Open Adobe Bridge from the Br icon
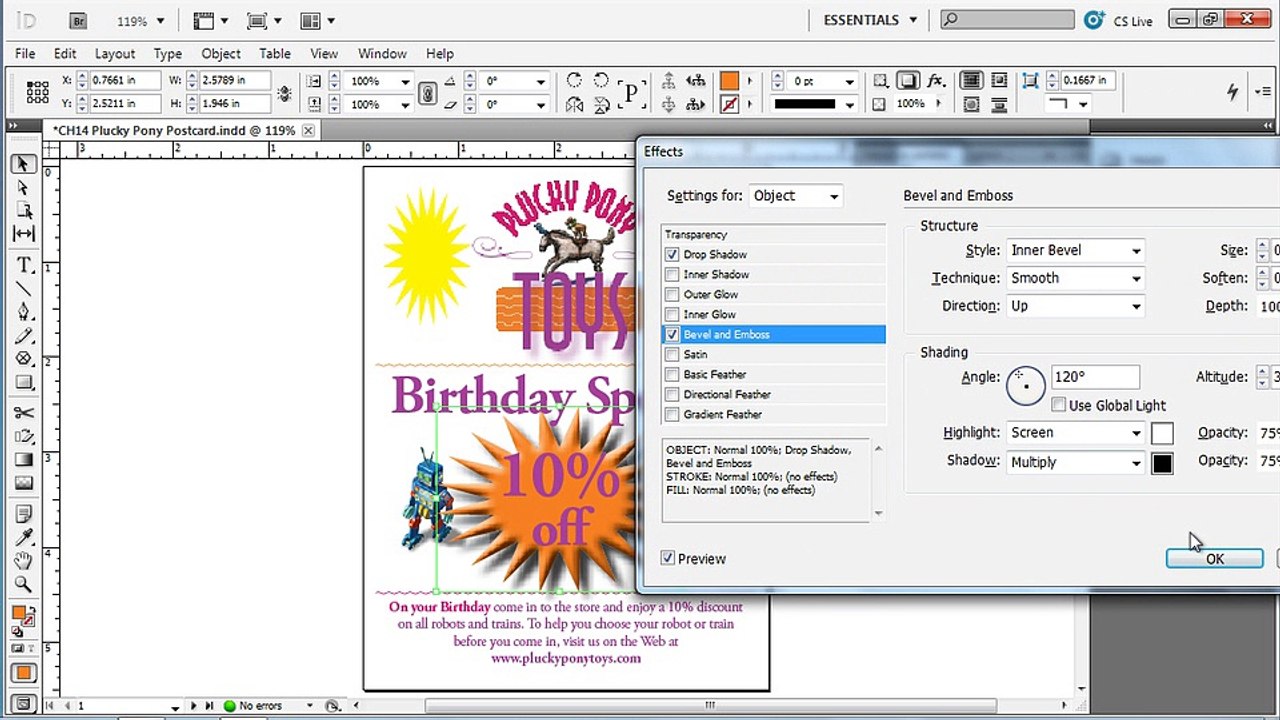The width and height of the screenshot is (1280, 720). click(x=78, y=20)
